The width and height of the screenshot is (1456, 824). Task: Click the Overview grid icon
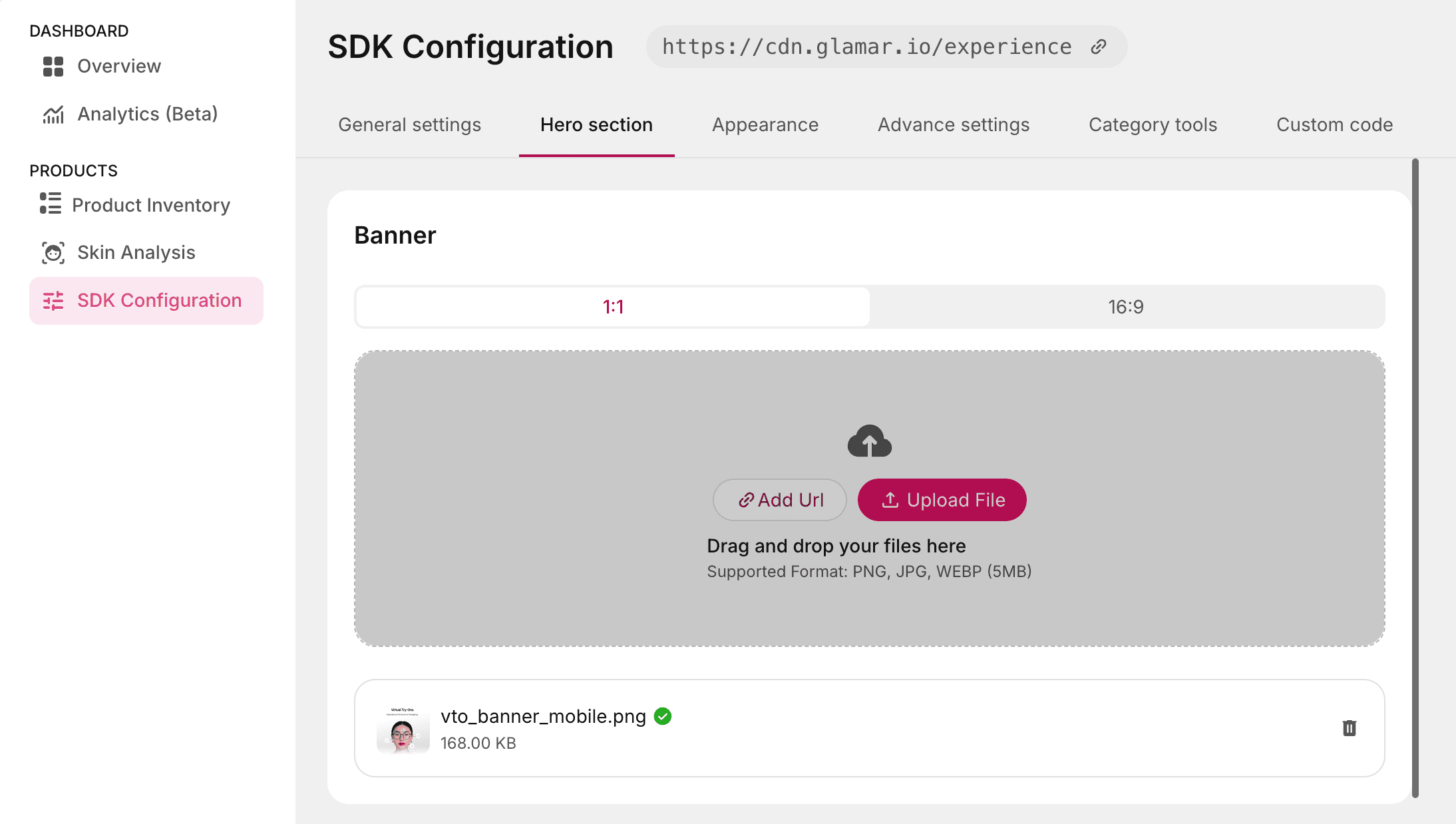(x=53, y=67)
